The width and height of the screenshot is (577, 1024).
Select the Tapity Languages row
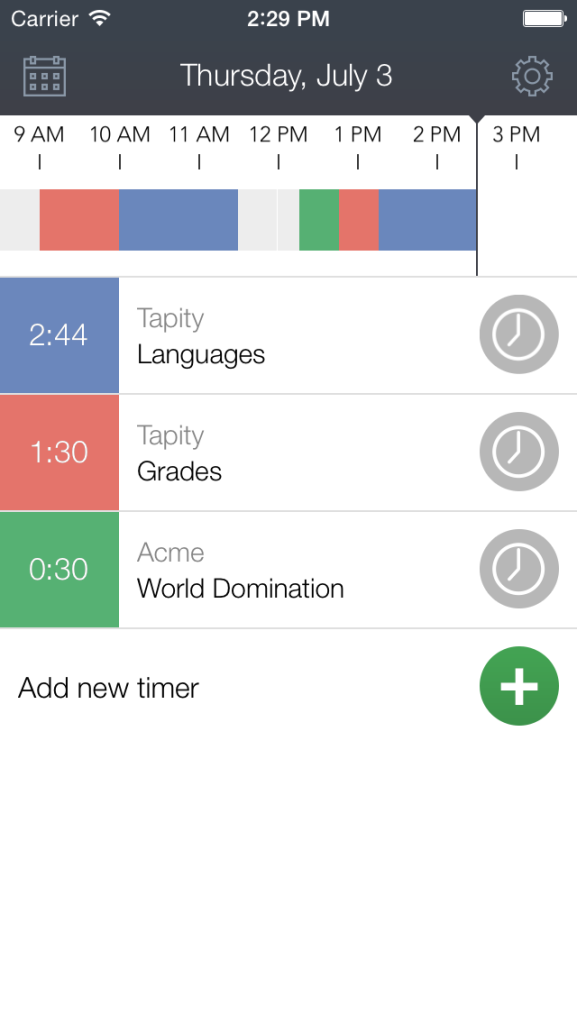288,335
